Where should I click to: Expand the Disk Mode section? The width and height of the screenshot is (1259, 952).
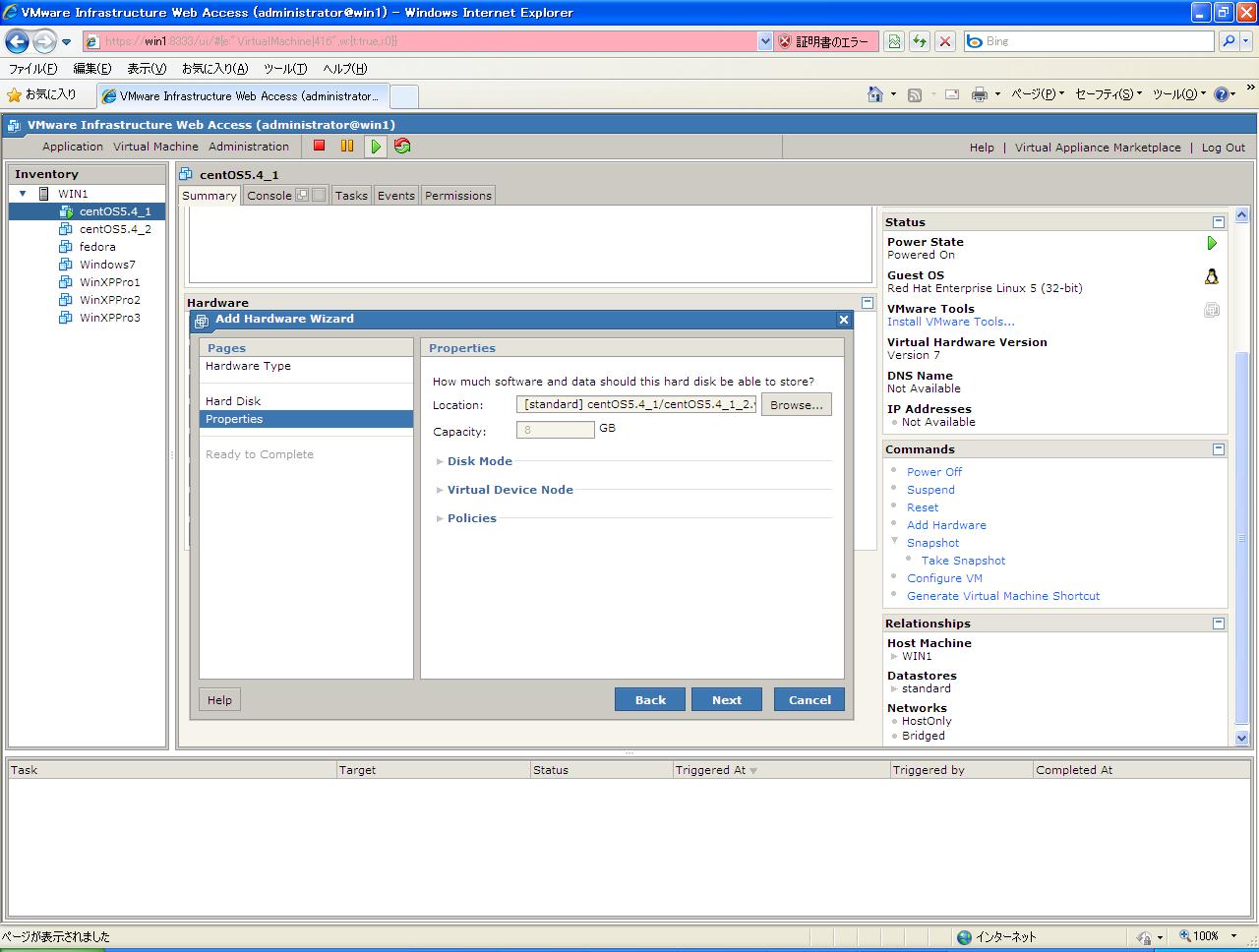point(440,461)
